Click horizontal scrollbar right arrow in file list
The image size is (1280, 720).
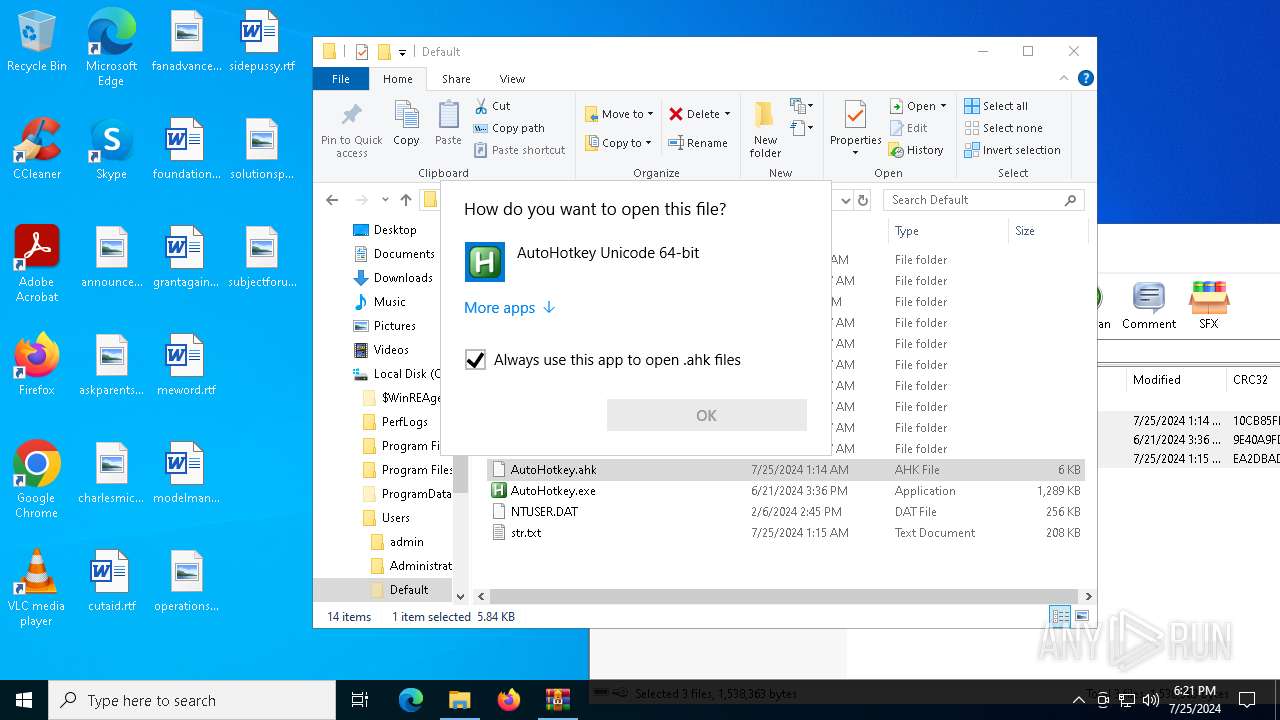point(1088,596)
